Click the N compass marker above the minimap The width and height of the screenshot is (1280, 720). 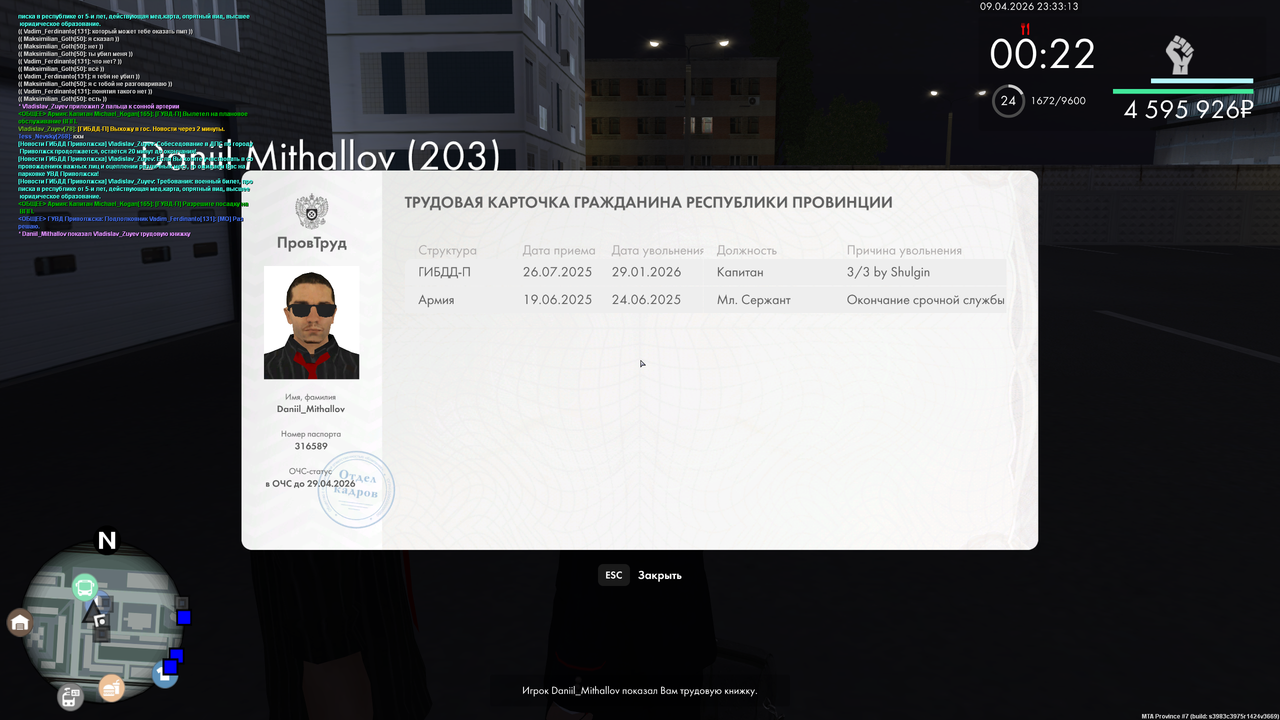tap(106, 541)
